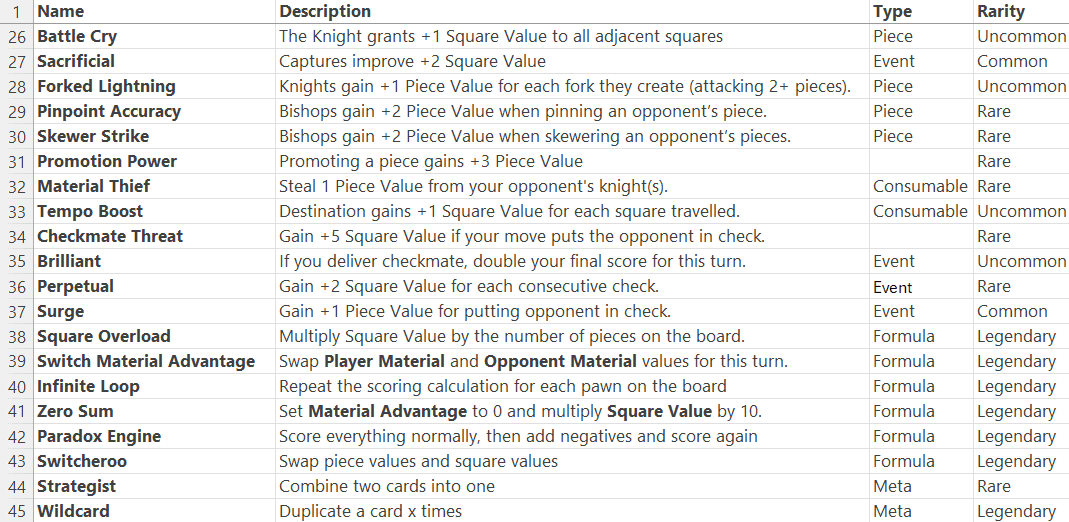Click the Square Overload name cell
The height and width of the screenshot is (522, 1069).
pyautogui.click(x=104, y=336)
